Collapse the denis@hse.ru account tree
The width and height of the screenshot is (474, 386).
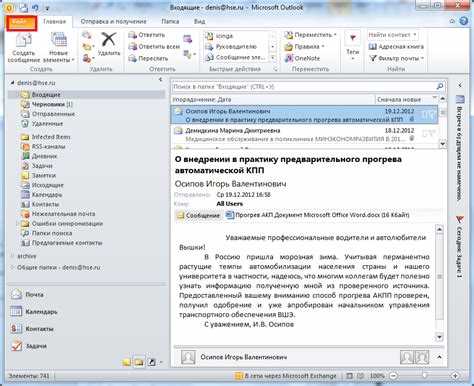tap(12, 83)
